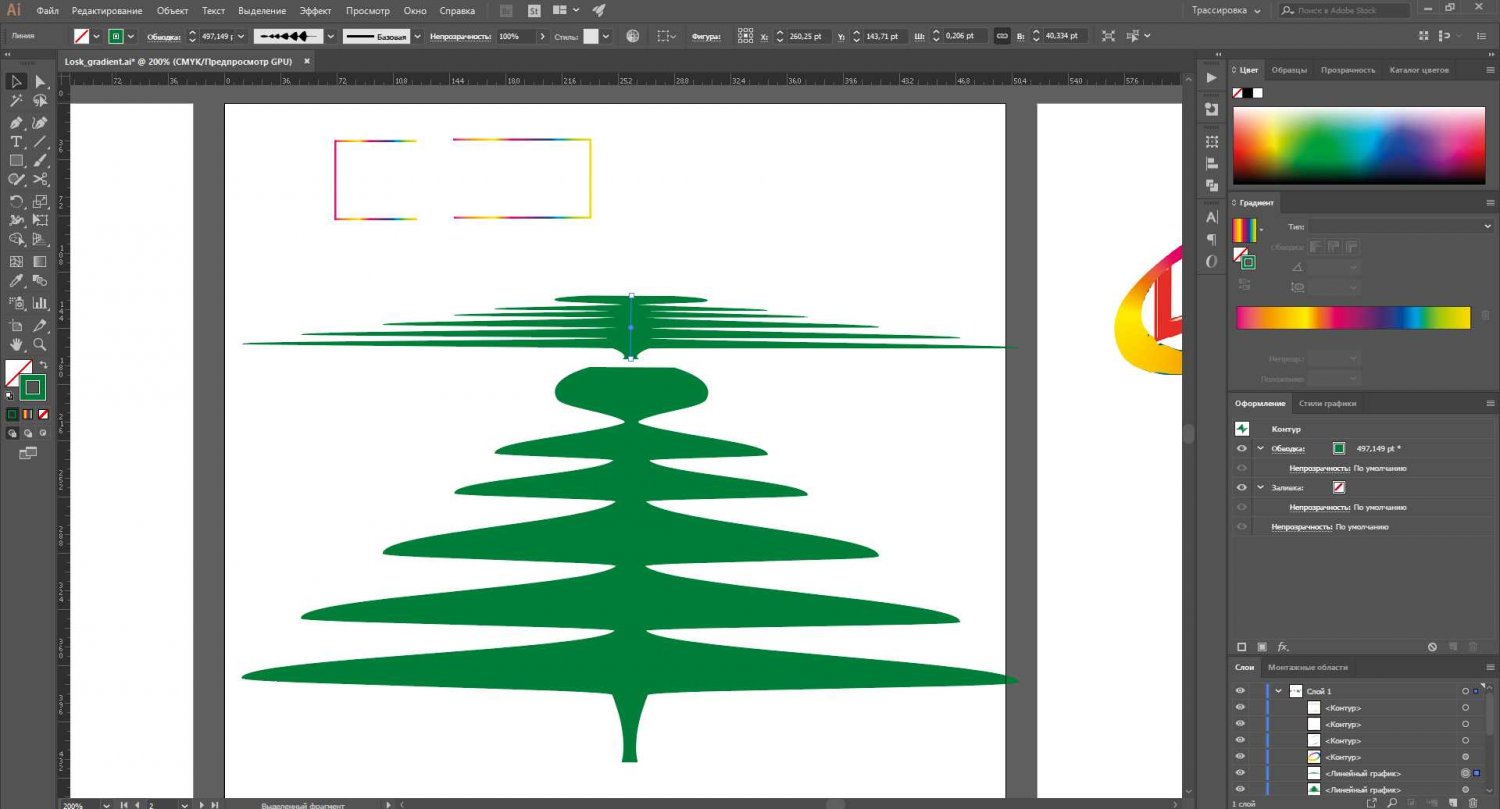This screenshot has height=809, width=1500.
Task: Open the gradient Тип dropdown
Action: (x=1400, y=227)
